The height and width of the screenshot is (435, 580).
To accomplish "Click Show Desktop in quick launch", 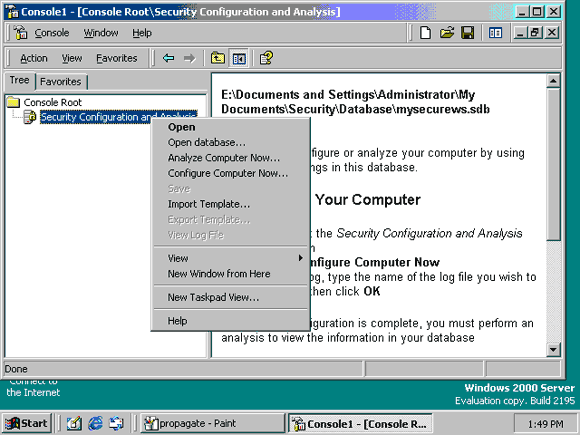I will pos(74,423).
